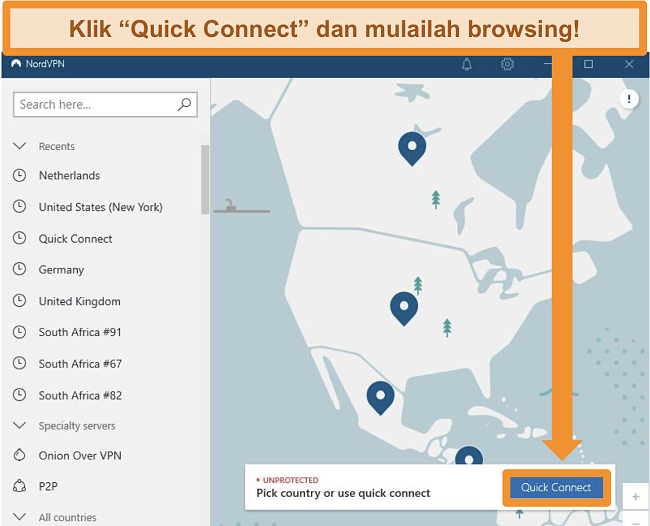Click clock icon beside South Africa #91
The height and width of the screenshot is (526, 650).
pos(19,332)
